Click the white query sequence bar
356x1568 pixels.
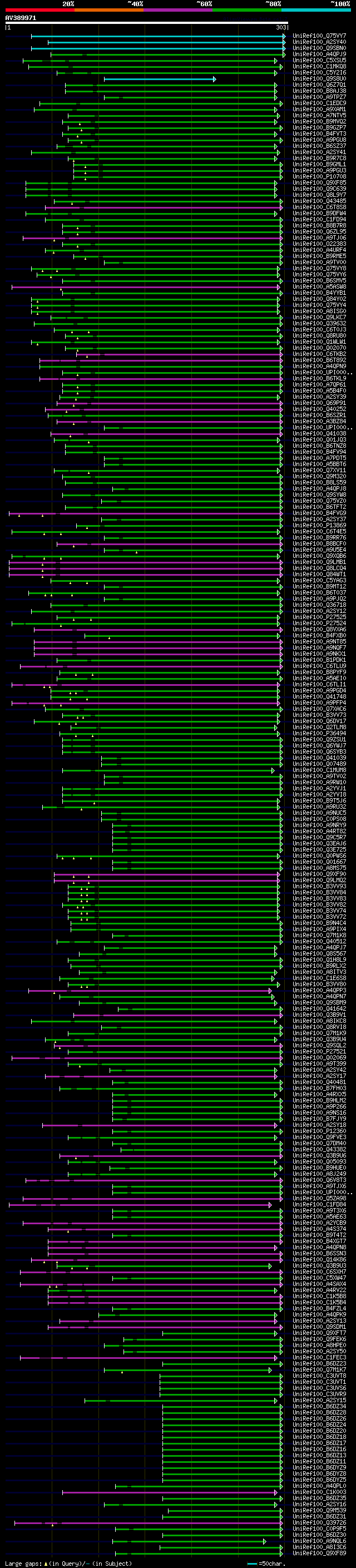coord(147,23)
